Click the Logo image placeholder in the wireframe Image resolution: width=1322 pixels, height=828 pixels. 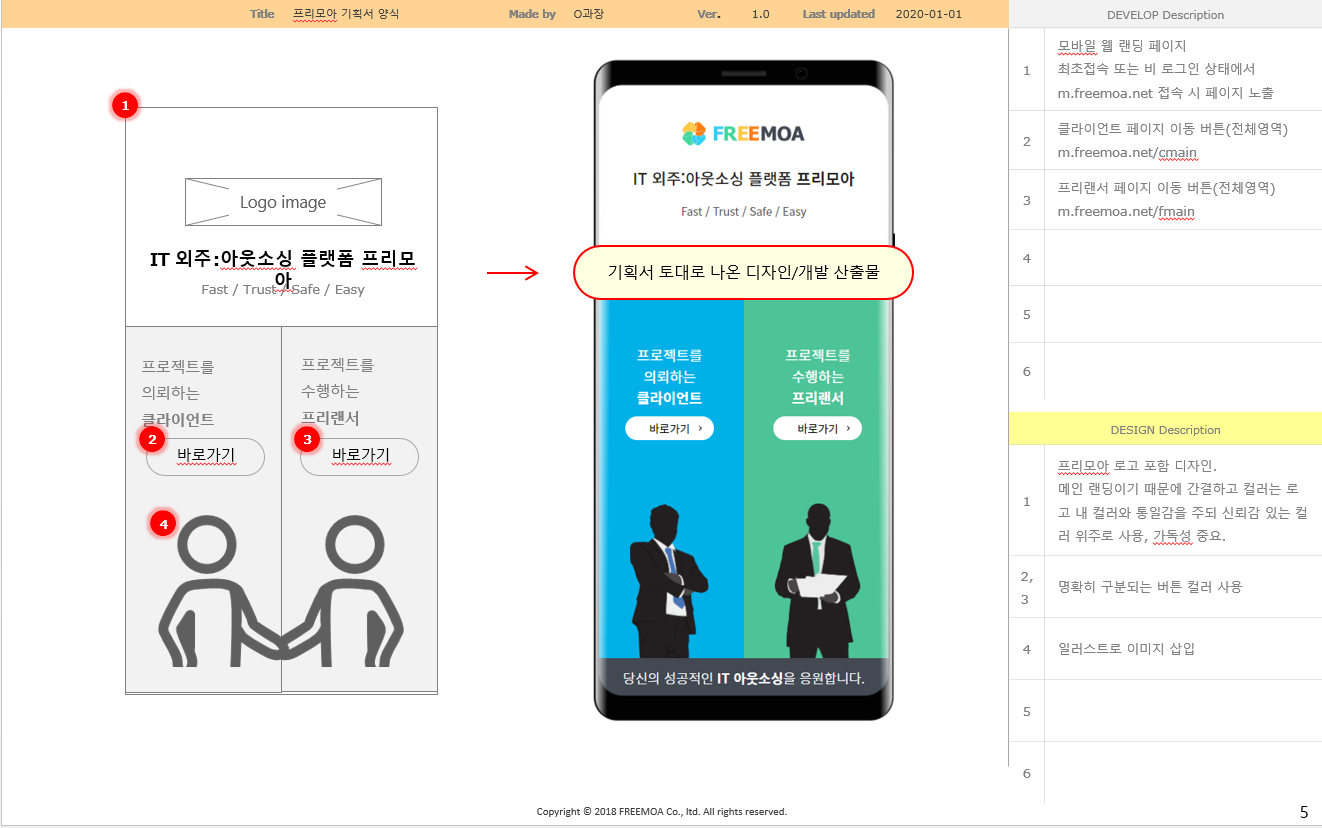(x=283, y=202)
